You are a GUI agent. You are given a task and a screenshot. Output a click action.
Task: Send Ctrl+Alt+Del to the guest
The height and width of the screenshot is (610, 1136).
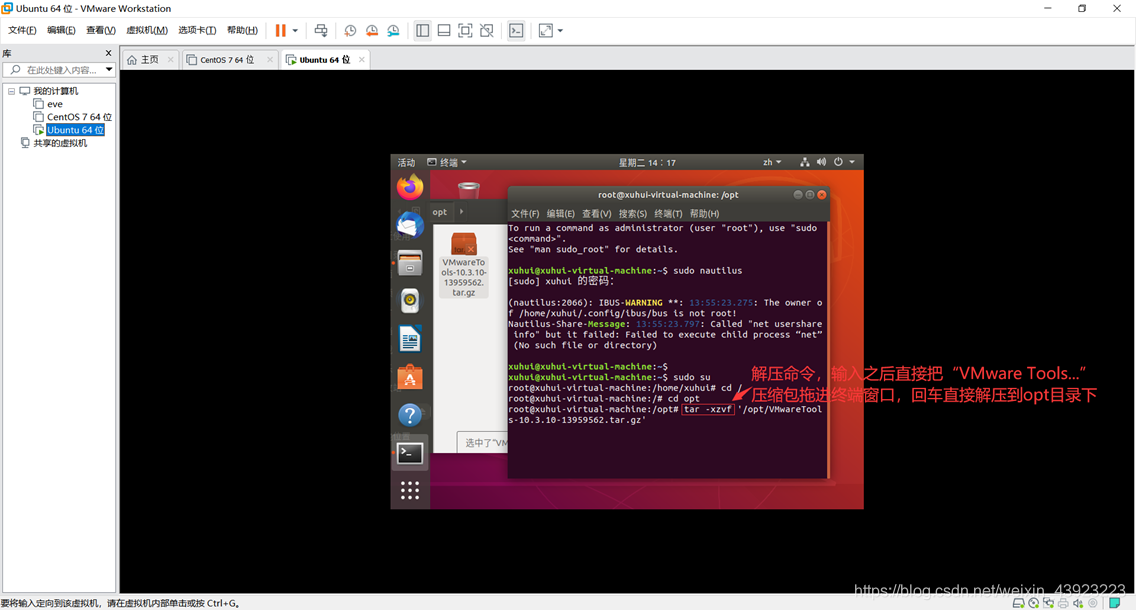pos(321,30)
